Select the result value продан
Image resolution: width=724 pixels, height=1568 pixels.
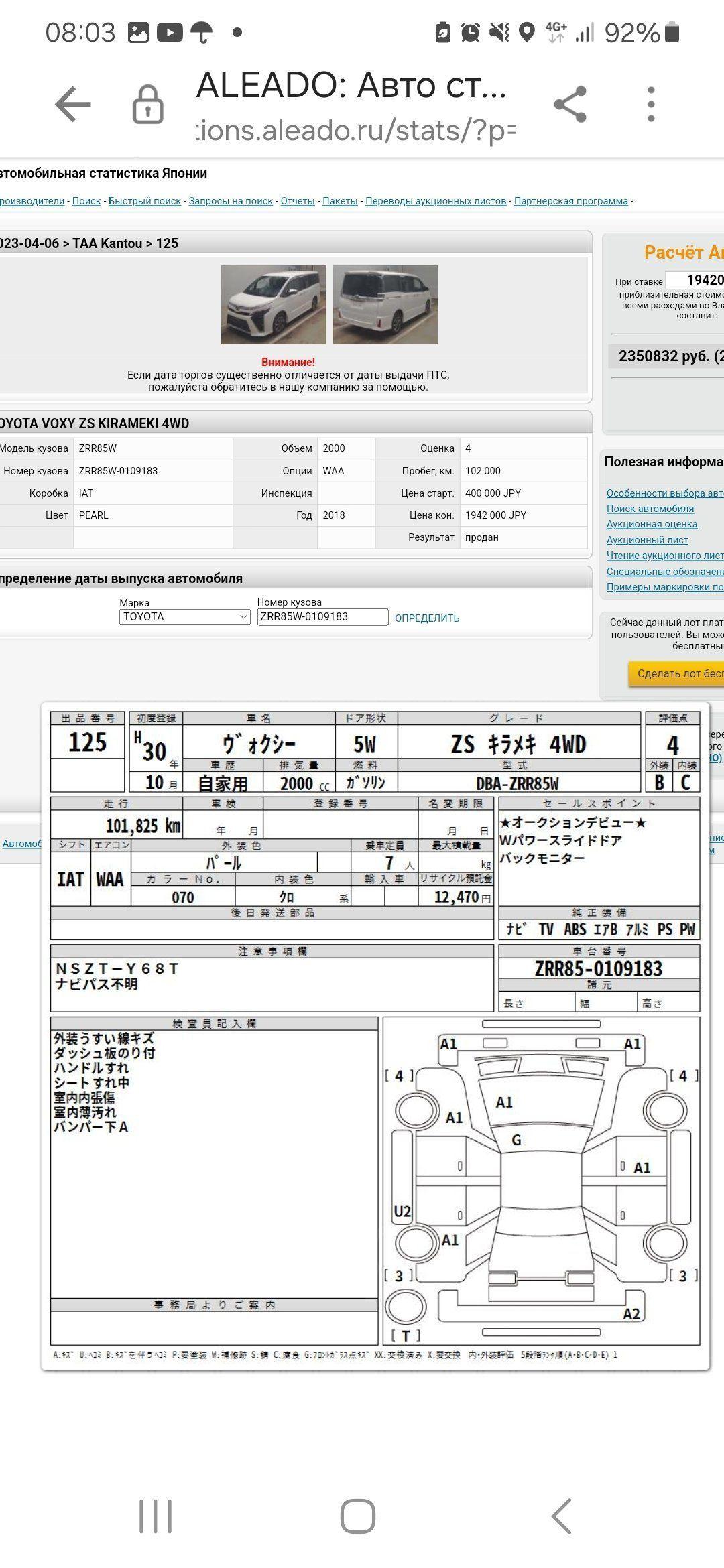pyautogui.click(x=481, y=537)
